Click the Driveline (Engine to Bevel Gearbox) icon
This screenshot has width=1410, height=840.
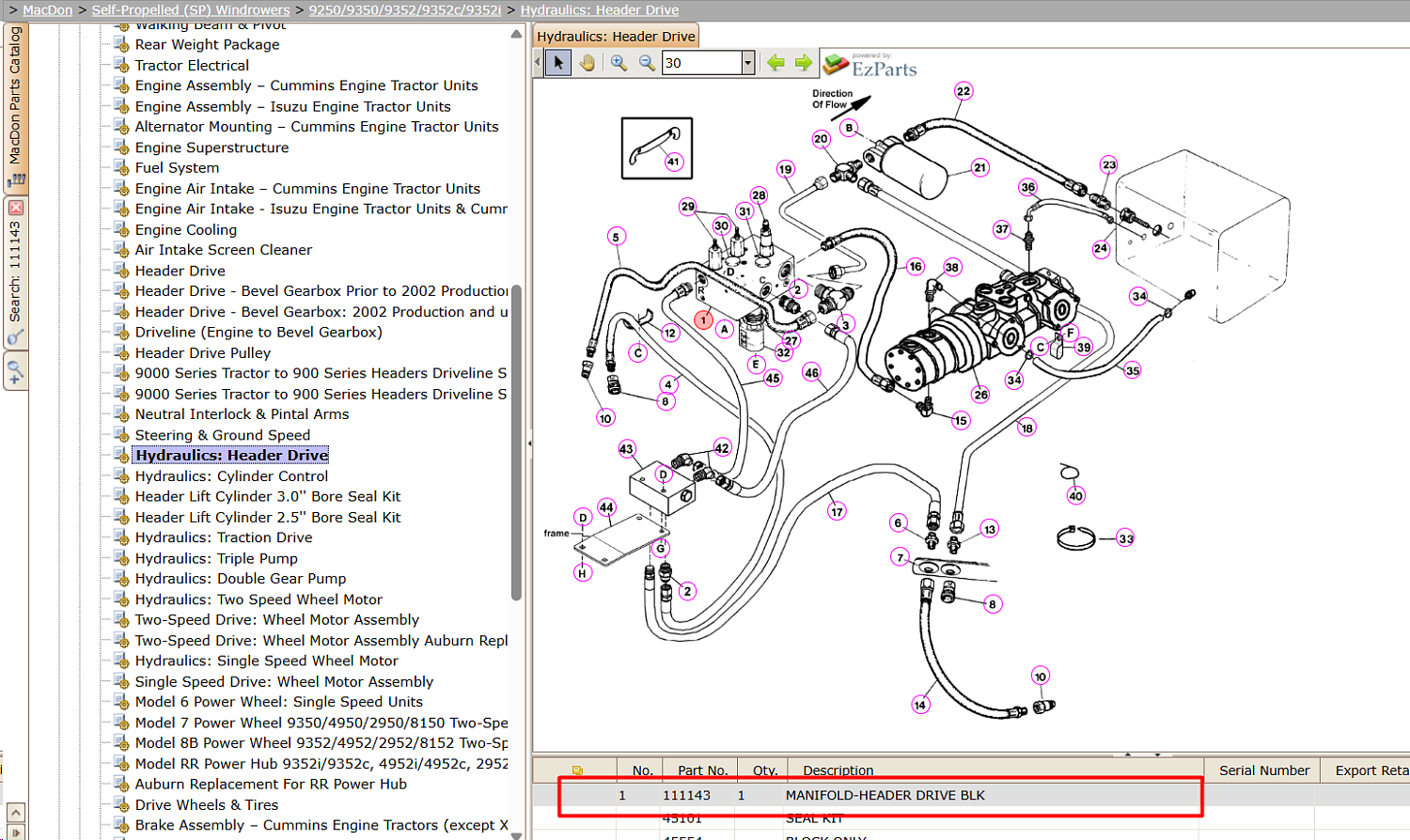[x=121, y=331]
